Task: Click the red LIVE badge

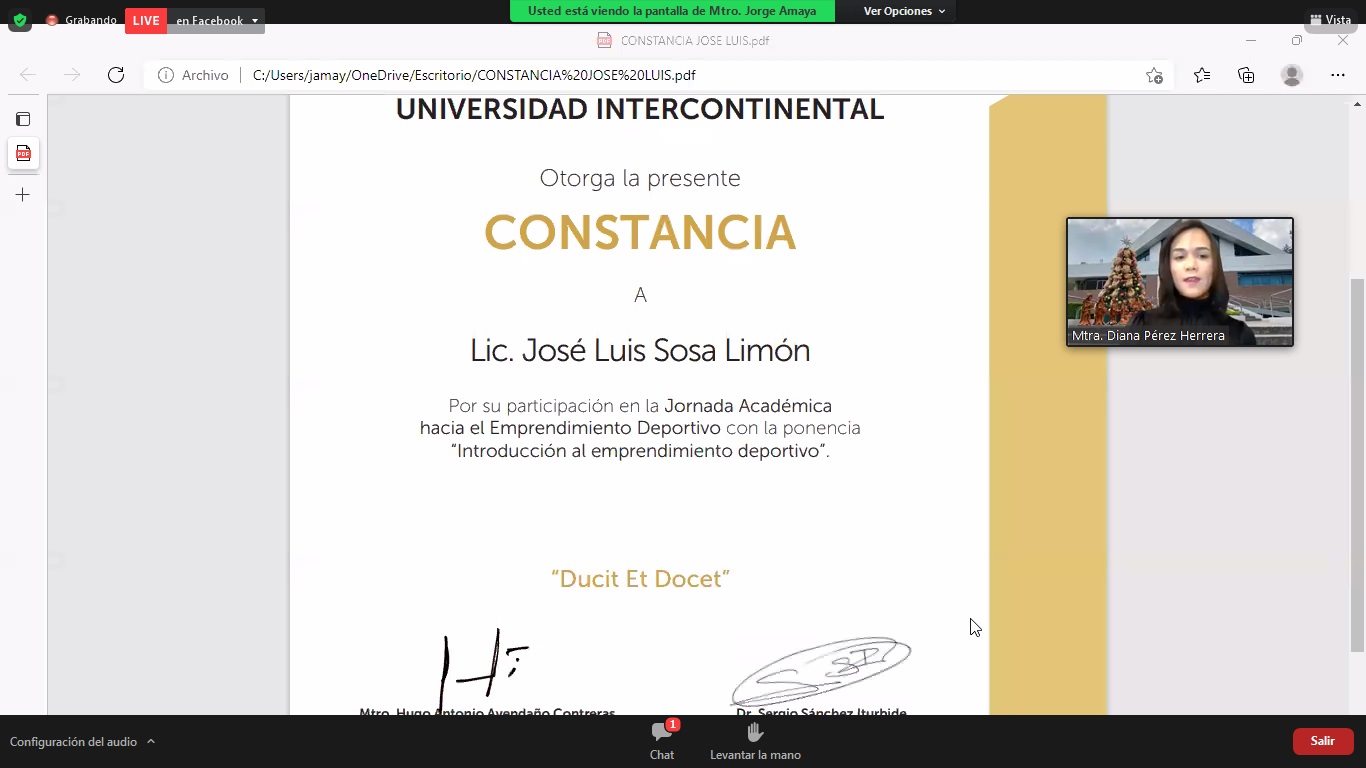Action: (146, 20)
